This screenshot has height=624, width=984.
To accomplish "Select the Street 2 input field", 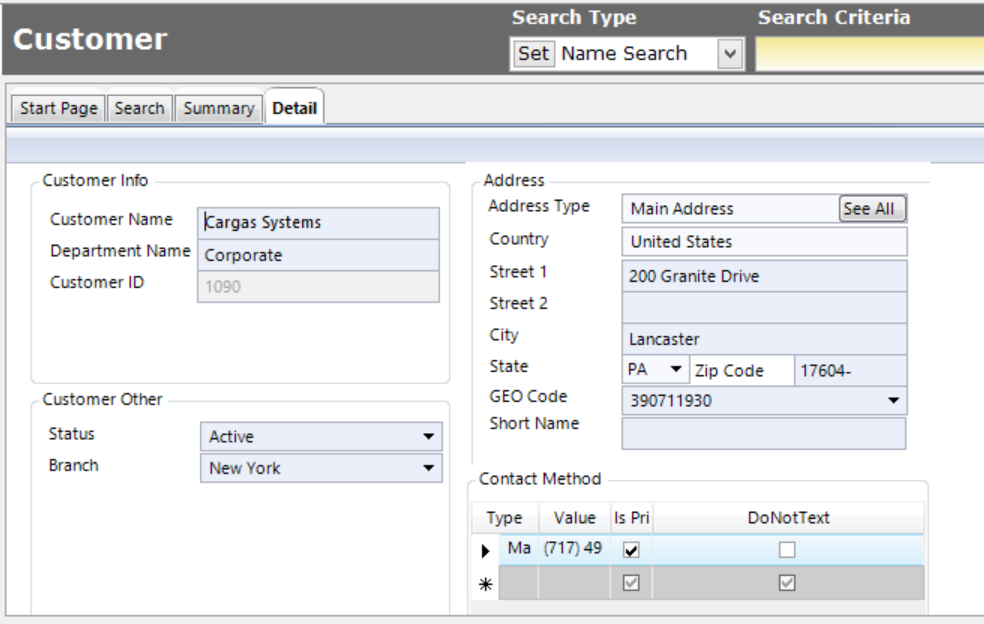I will (x=764, y=306).
